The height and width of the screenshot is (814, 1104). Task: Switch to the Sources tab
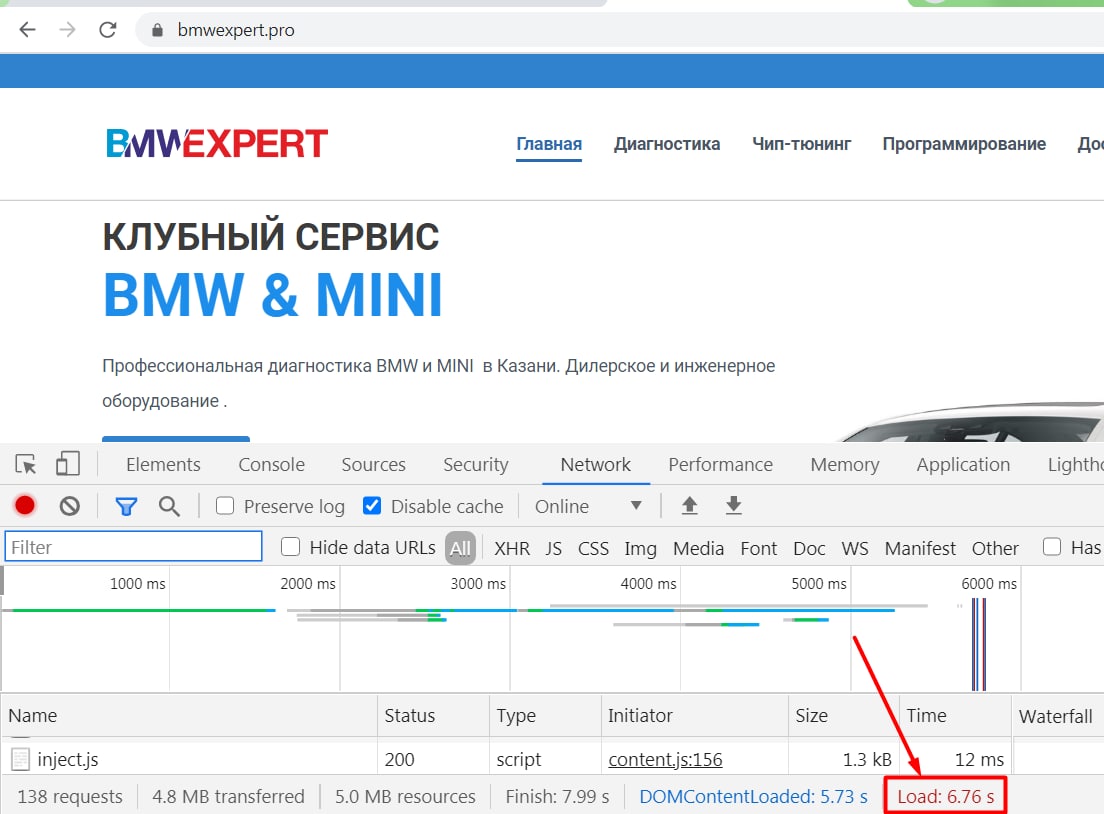point(374,465)
